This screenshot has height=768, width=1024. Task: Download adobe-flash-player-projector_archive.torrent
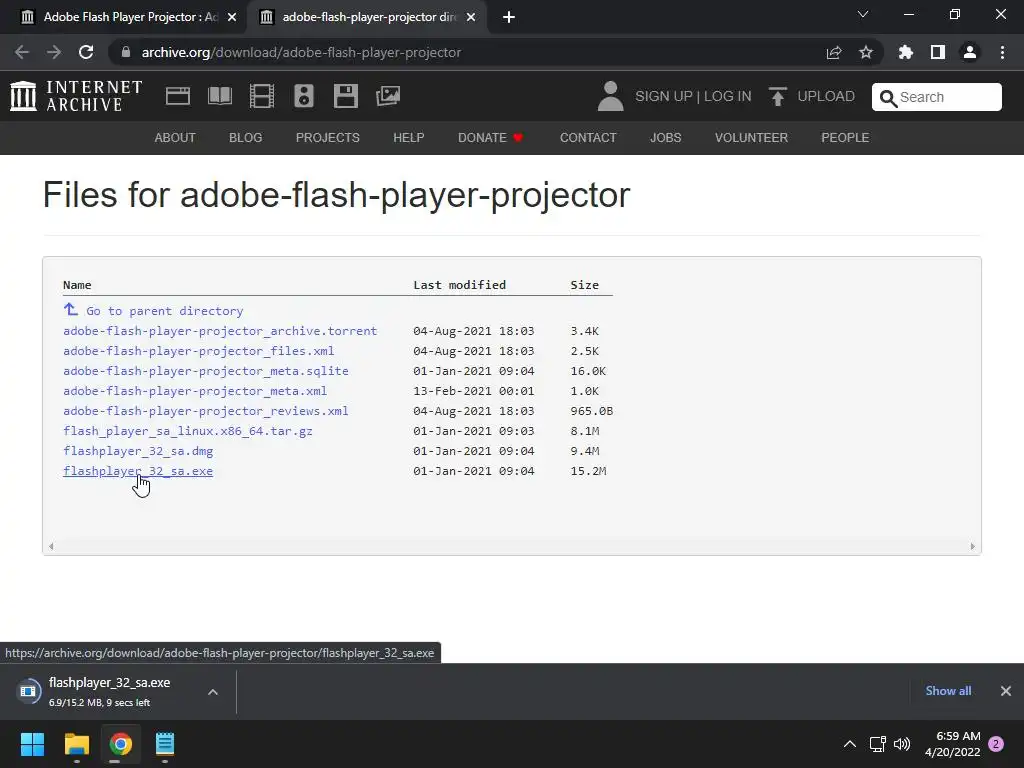[x=220, y=331]
